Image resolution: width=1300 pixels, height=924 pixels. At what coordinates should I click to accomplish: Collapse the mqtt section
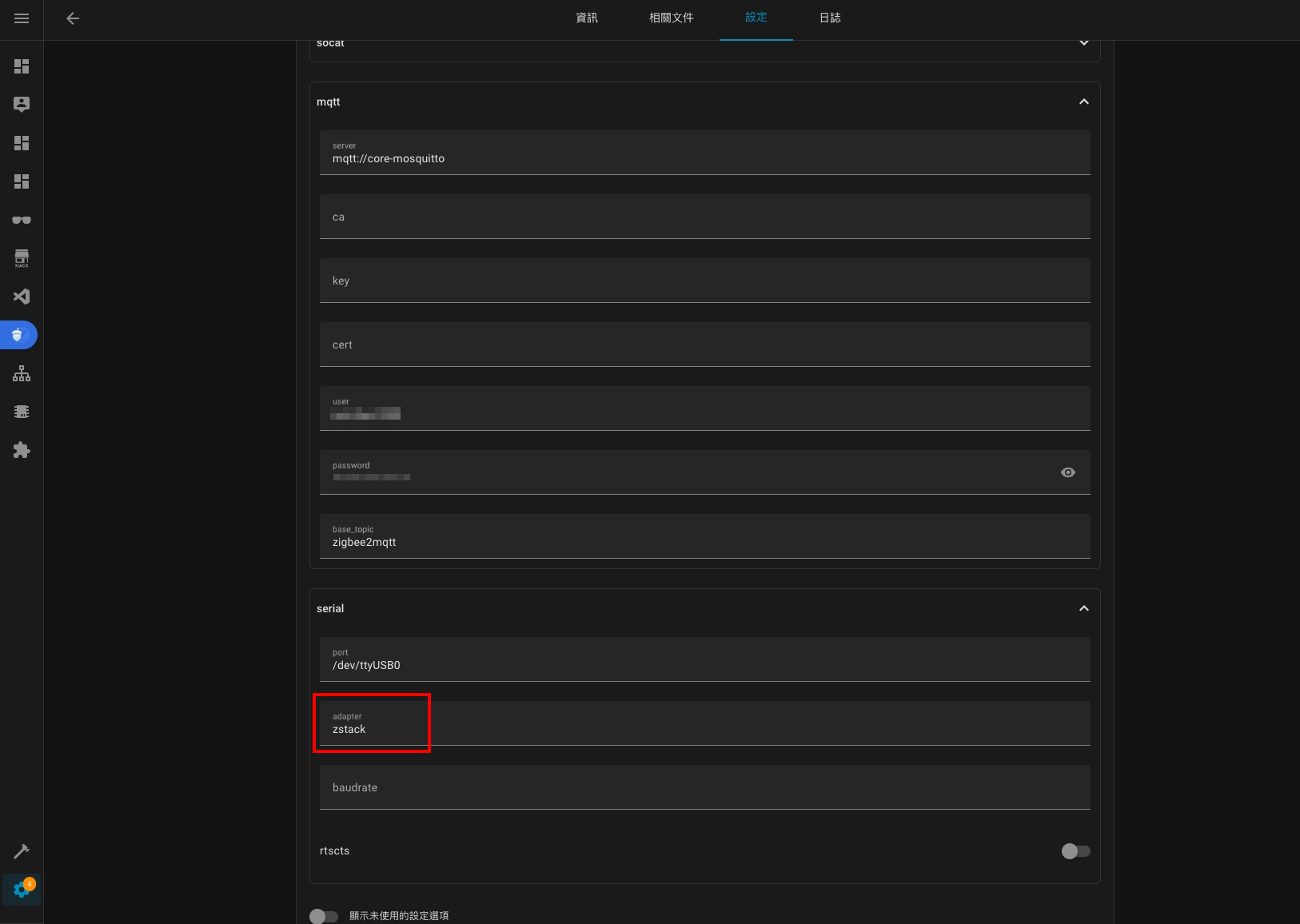pyautogui.click(x=1083, y=102)
